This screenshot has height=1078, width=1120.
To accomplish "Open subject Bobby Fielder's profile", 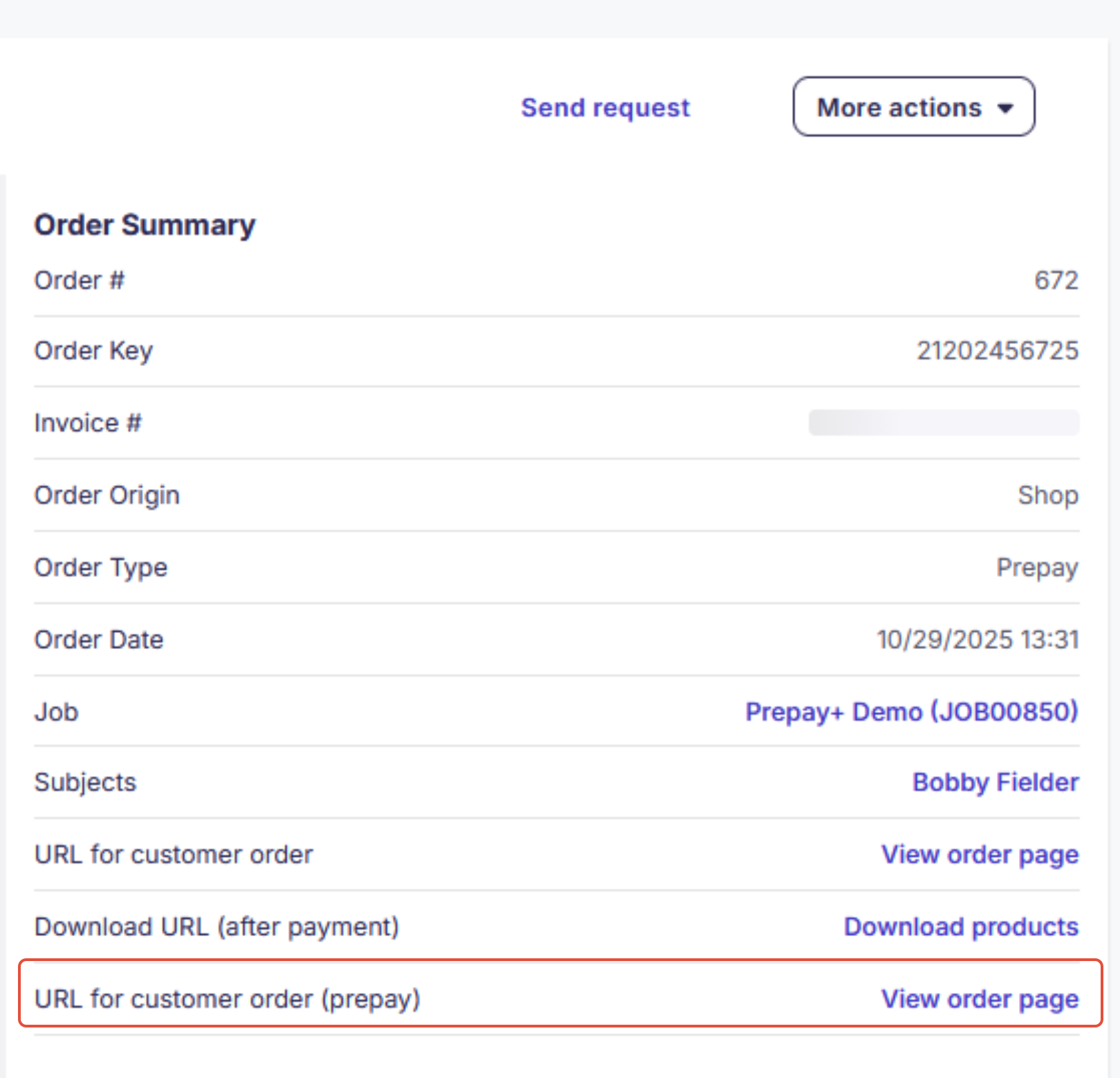I will [995, 782].
